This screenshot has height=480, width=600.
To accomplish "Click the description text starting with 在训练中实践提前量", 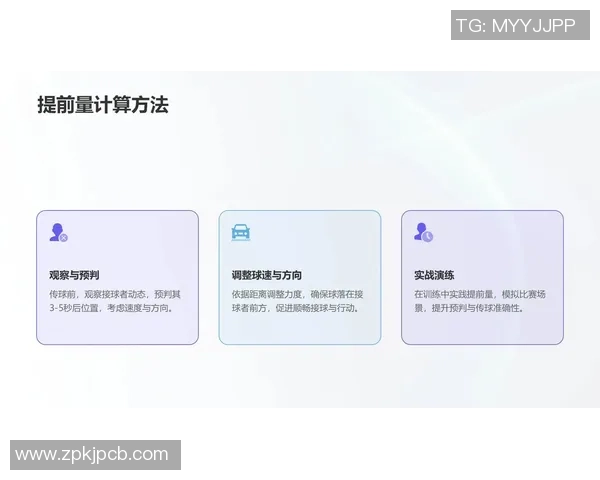I will [480, 301].
